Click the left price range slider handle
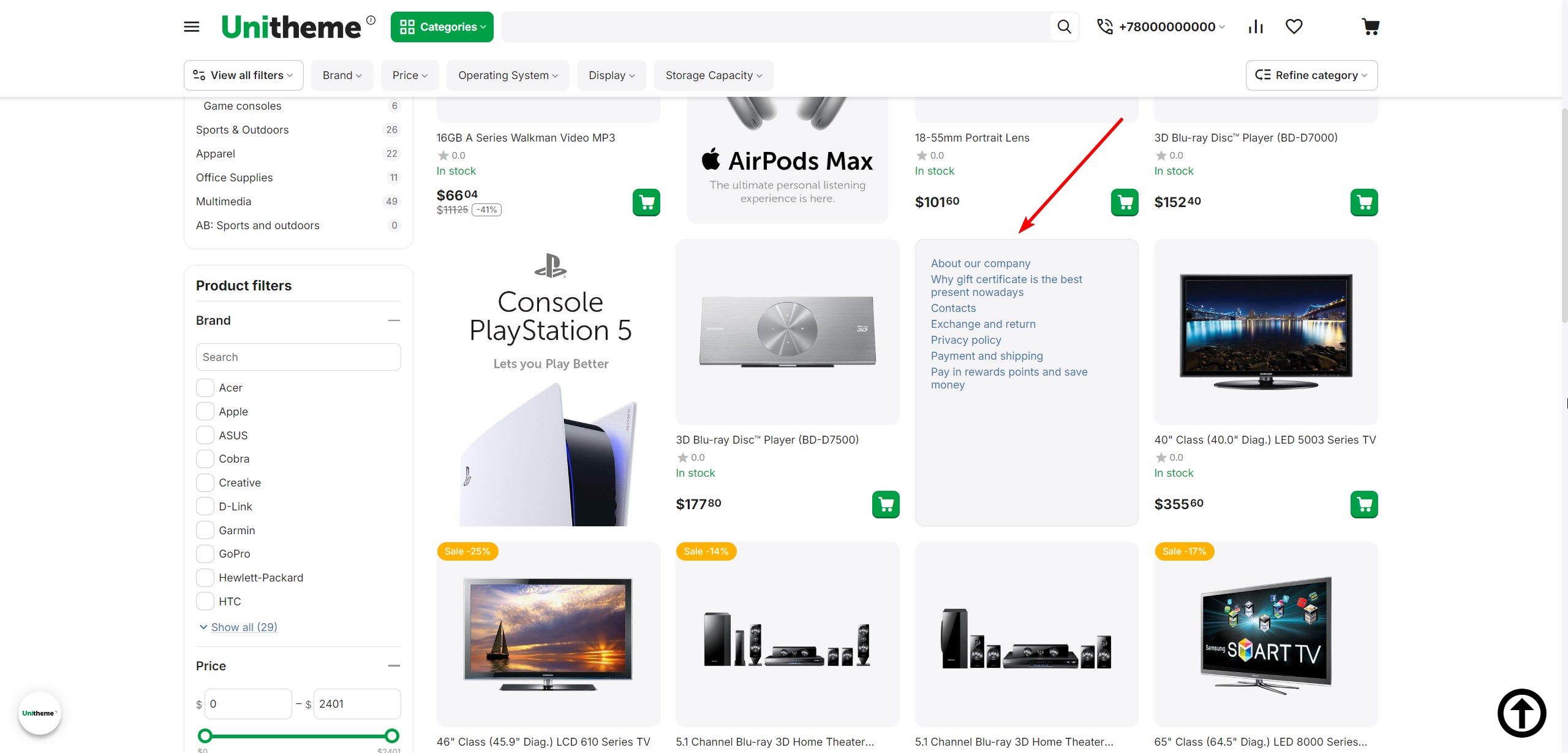This screenshot has width=1568, height=753. click(205, 736)
